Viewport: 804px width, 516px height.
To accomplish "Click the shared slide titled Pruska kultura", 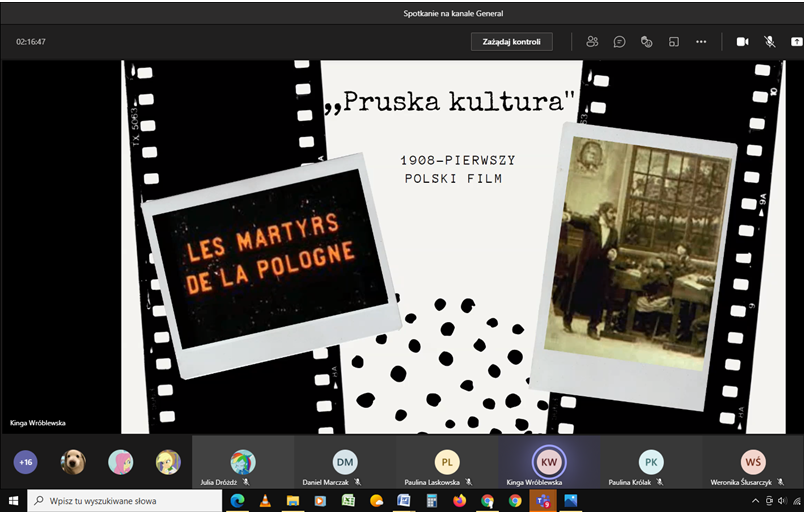I will pyautogui.click(x=453, y=247).
